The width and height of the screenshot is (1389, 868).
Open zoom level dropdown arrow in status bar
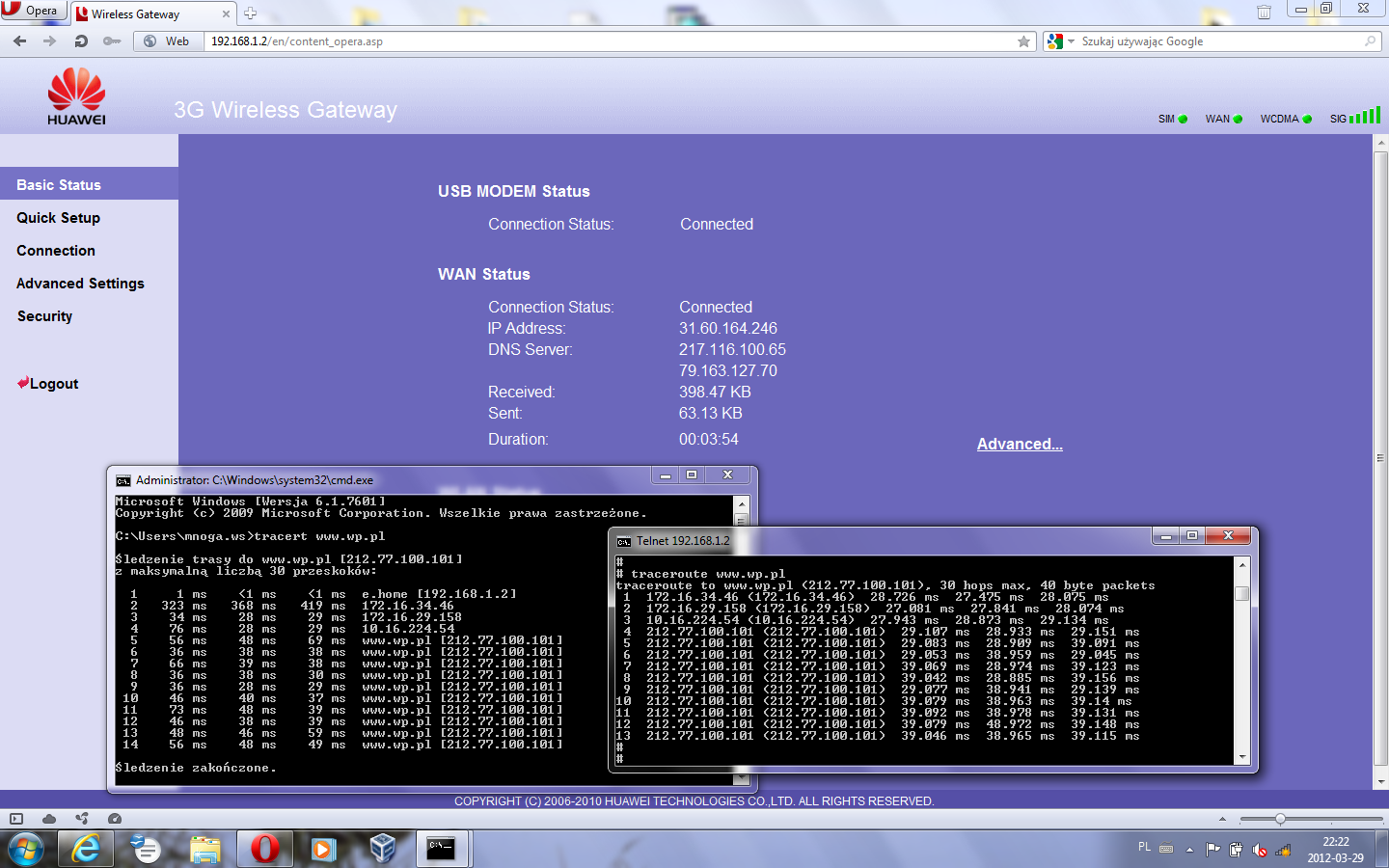coord(1222,819)
